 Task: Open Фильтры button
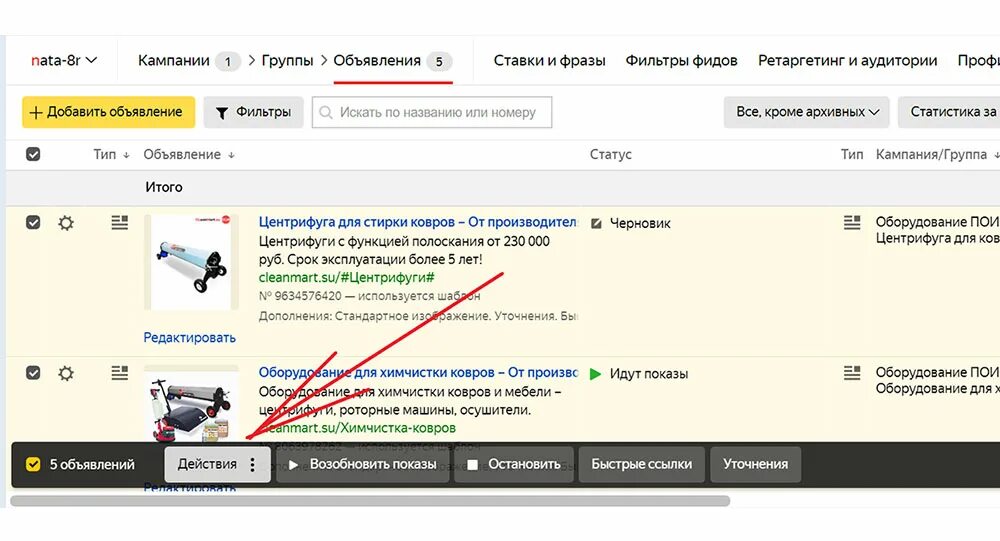(x=254, y=112)
